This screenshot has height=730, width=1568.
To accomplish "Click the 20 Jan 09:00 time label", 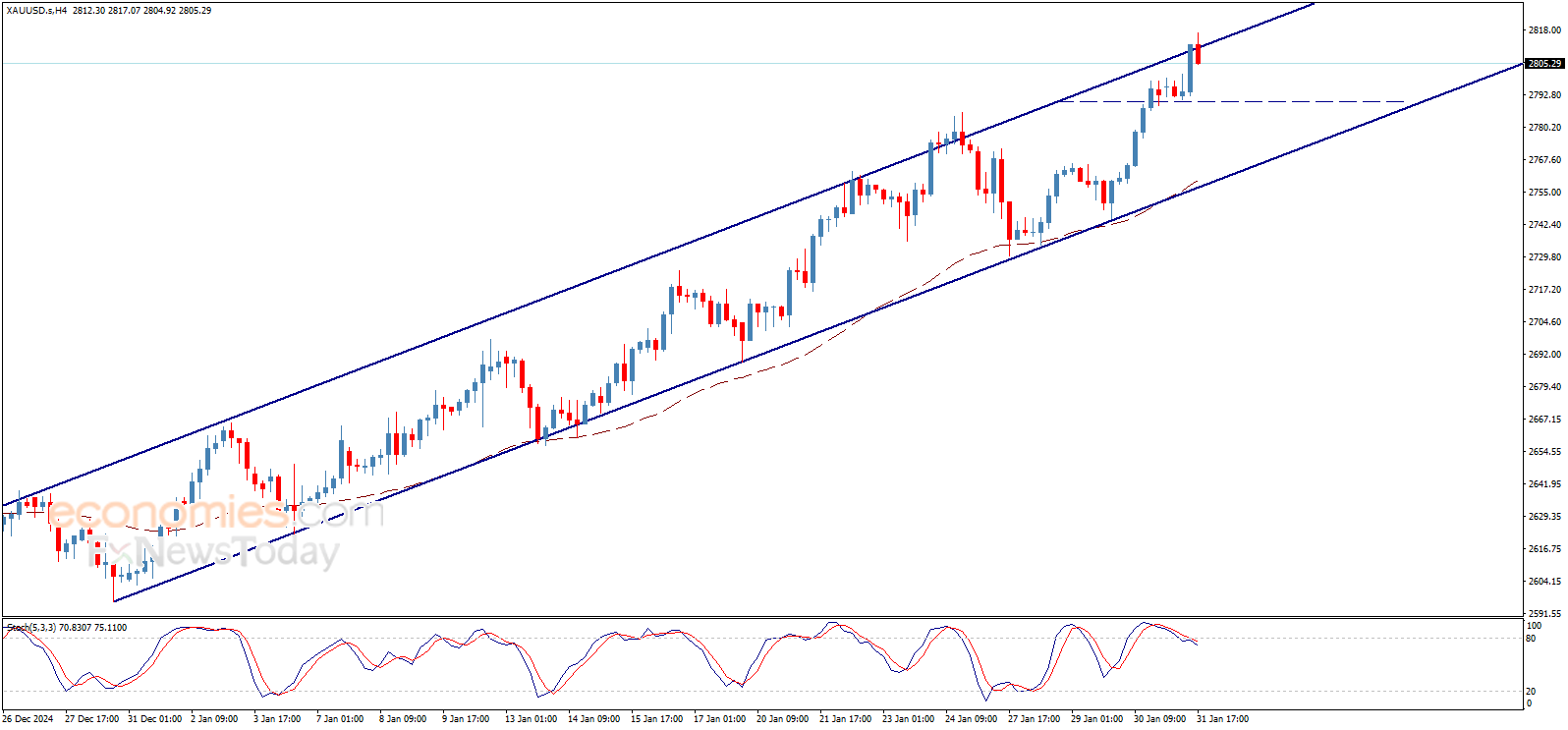I will (783, 719).
